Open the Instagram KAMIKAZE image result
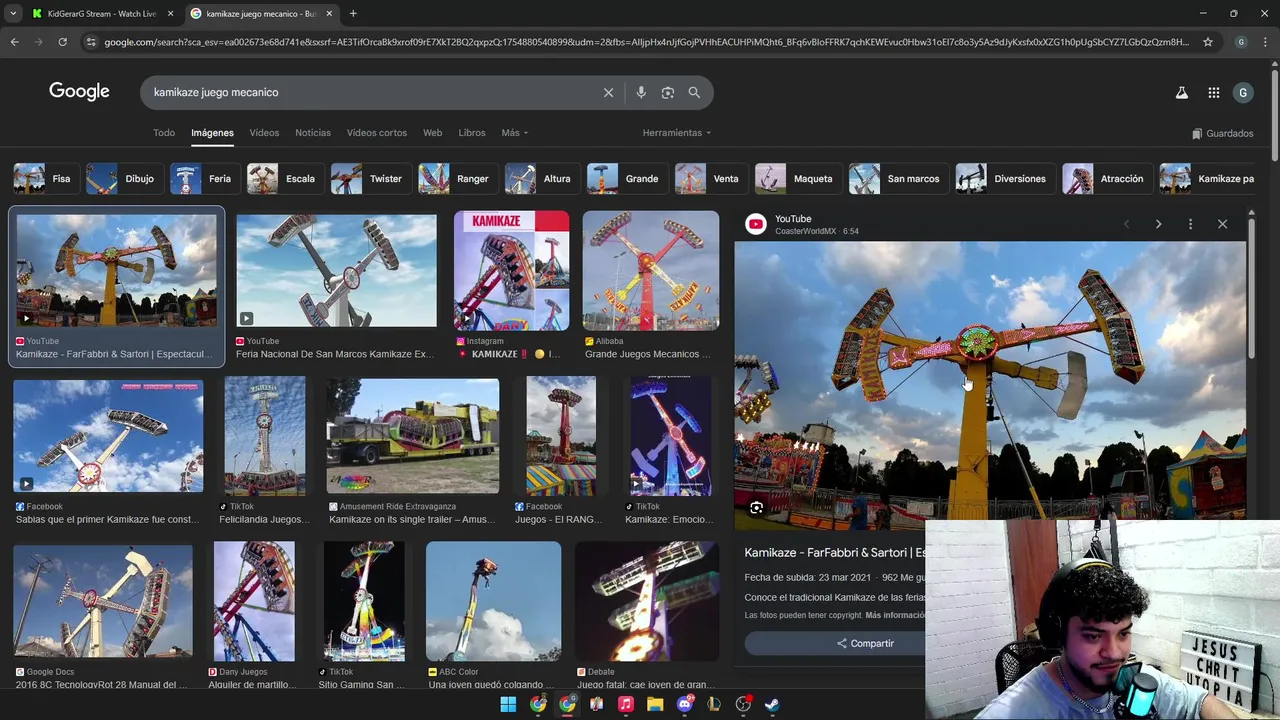The height and width of the screenshot is (720, 1280). coord(511,270)
